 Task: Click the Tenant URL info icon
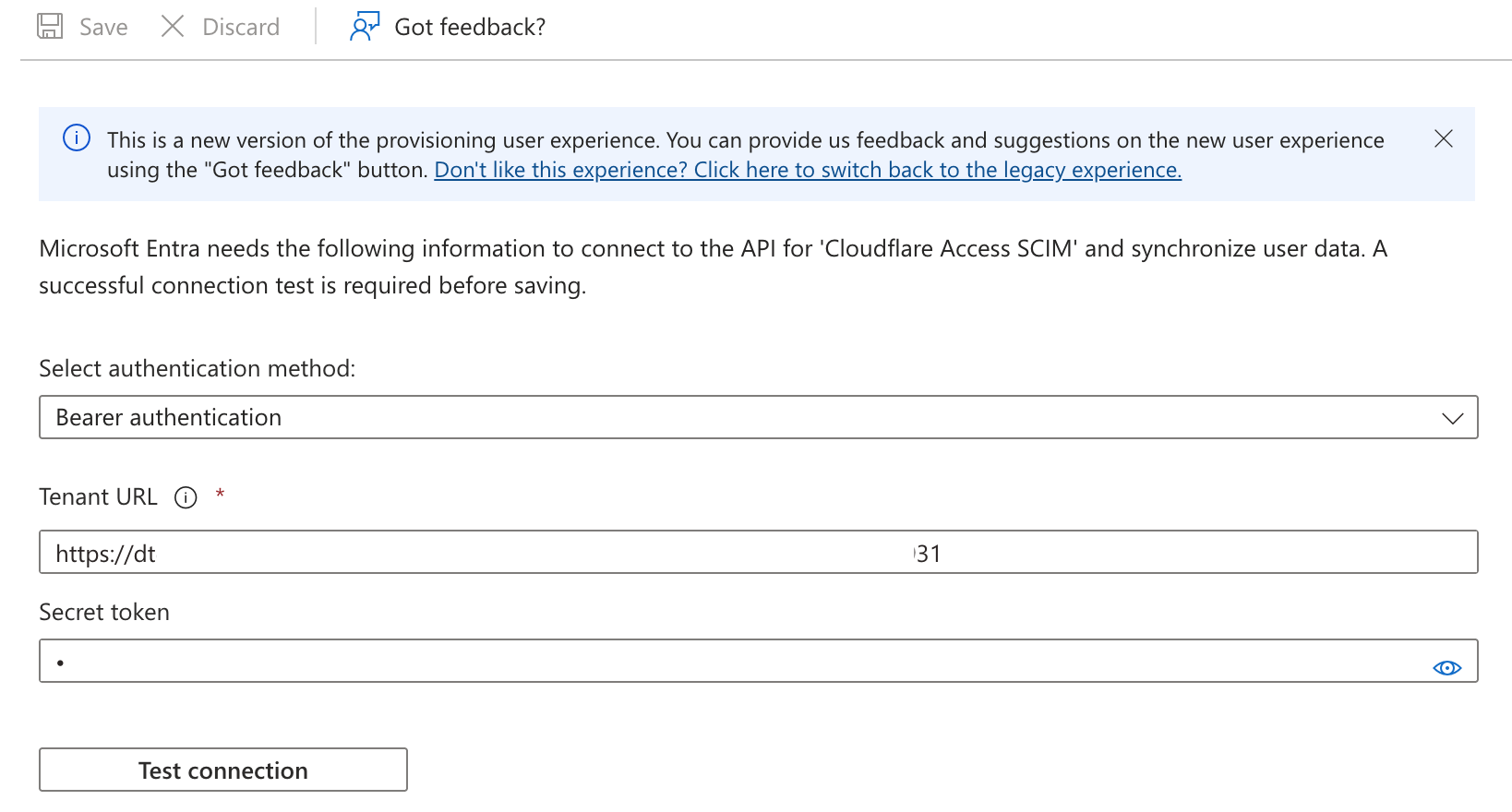pos(186,498)
